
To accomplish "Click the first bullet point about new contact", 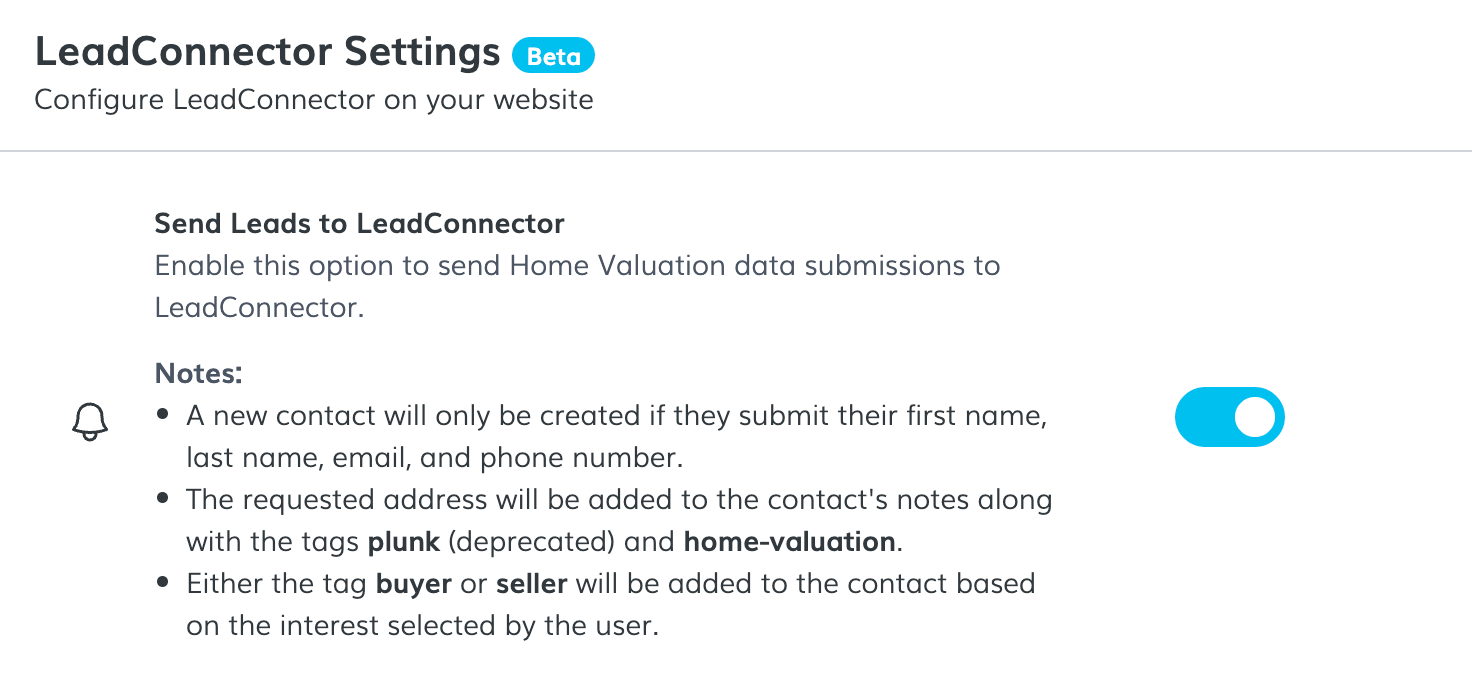I will pos(616,416).
